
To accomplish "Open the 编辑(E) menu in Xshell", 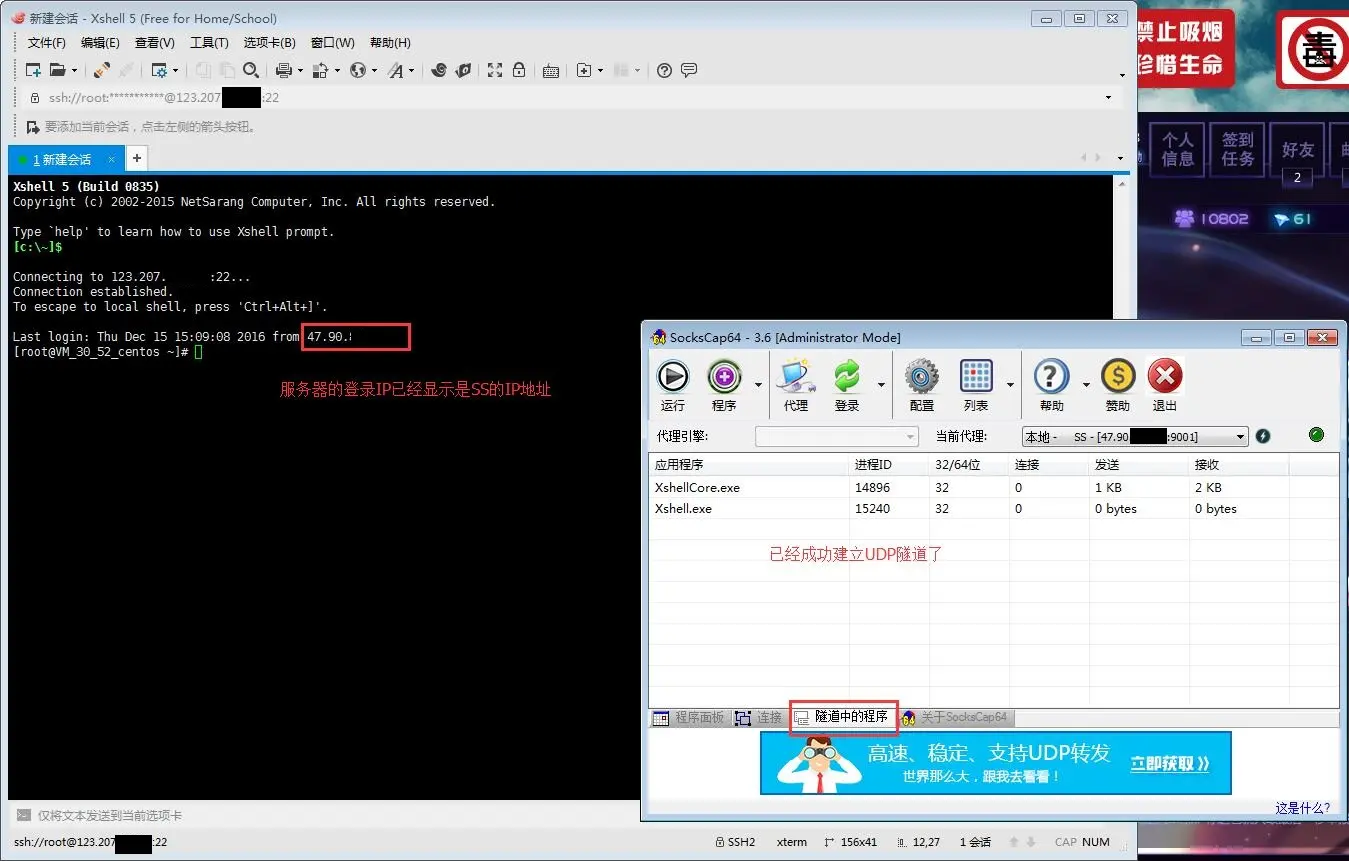I will [x=100, y=43].
